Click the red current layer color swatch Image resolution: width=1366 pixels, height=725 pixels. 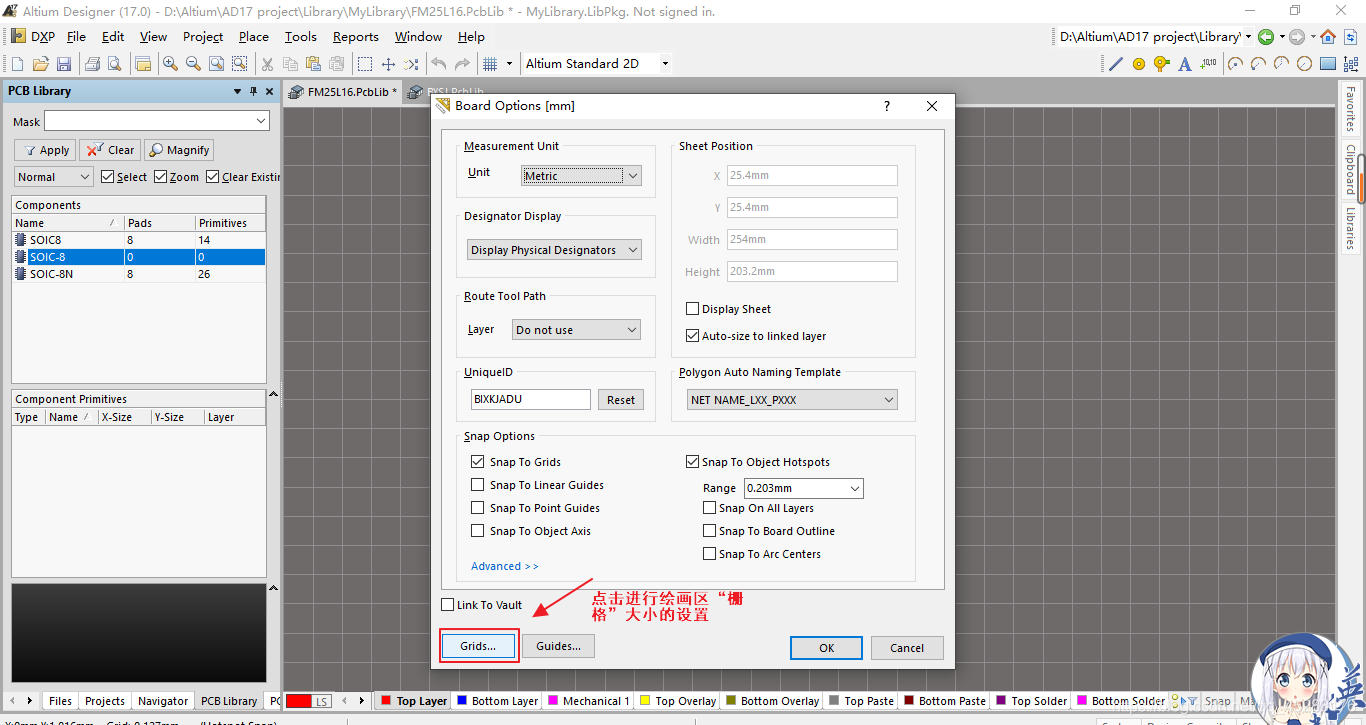[x=299, y=701]
